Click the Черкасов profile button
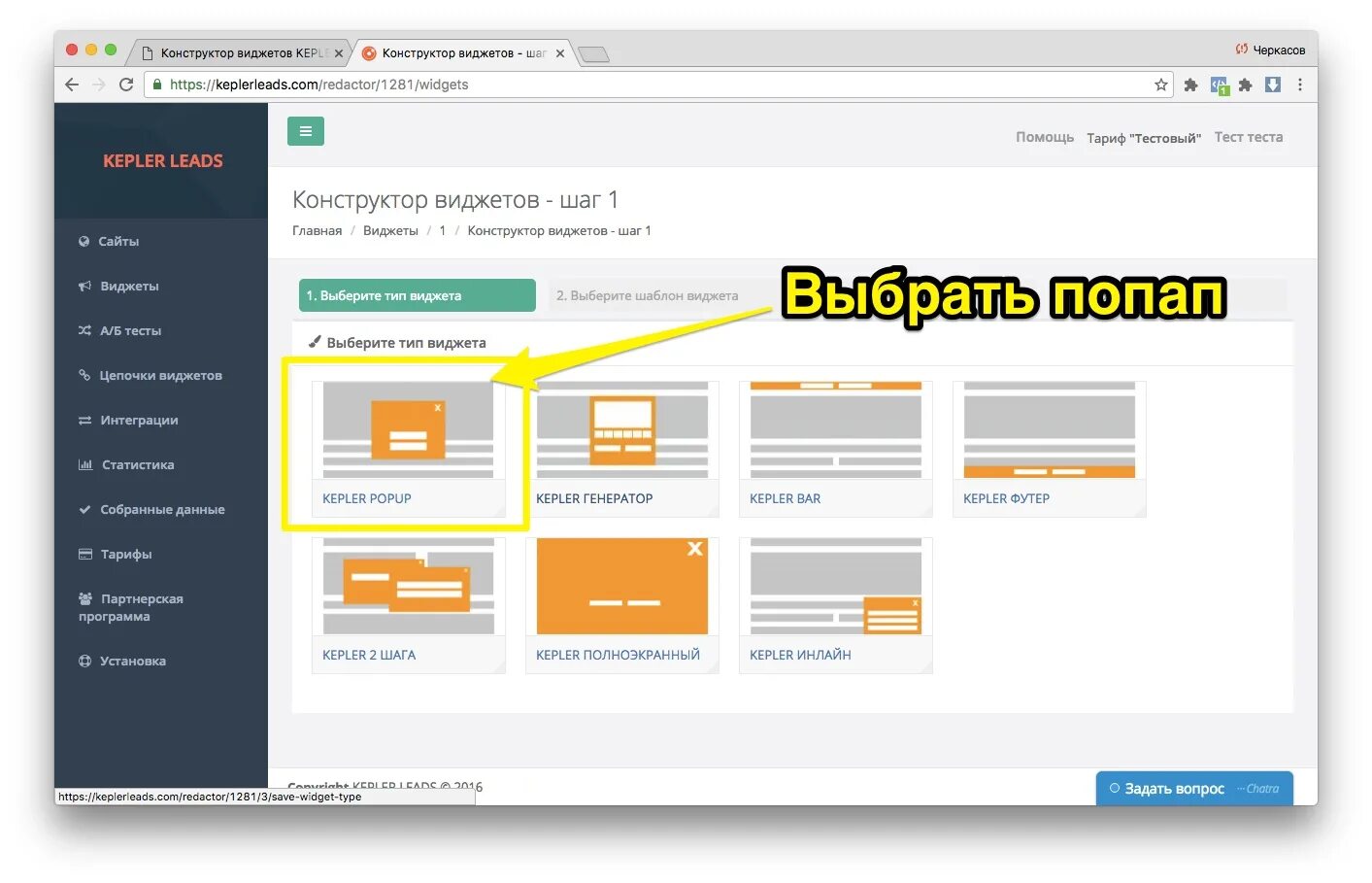Image resolution: width=1372 pixels, height=883 pixels. point(1270,50)
